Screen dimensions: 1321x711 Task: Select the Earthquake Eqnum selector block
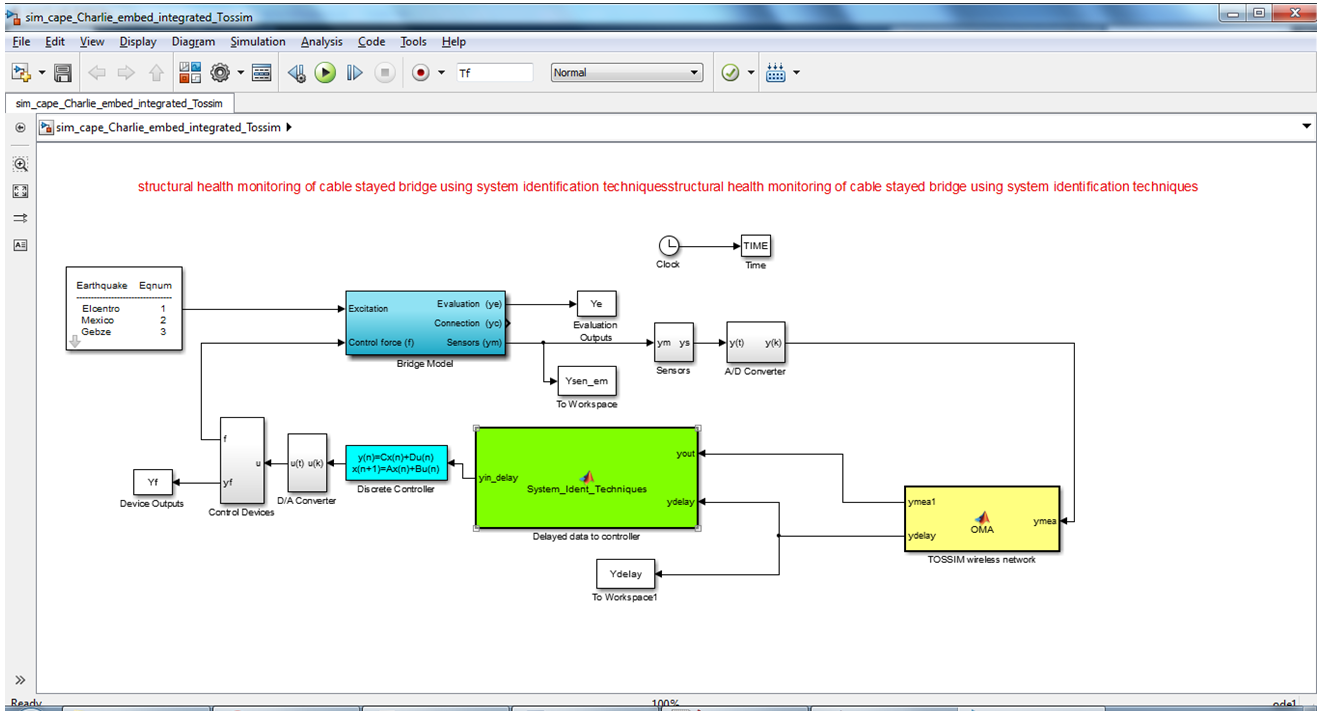point(124,309)
